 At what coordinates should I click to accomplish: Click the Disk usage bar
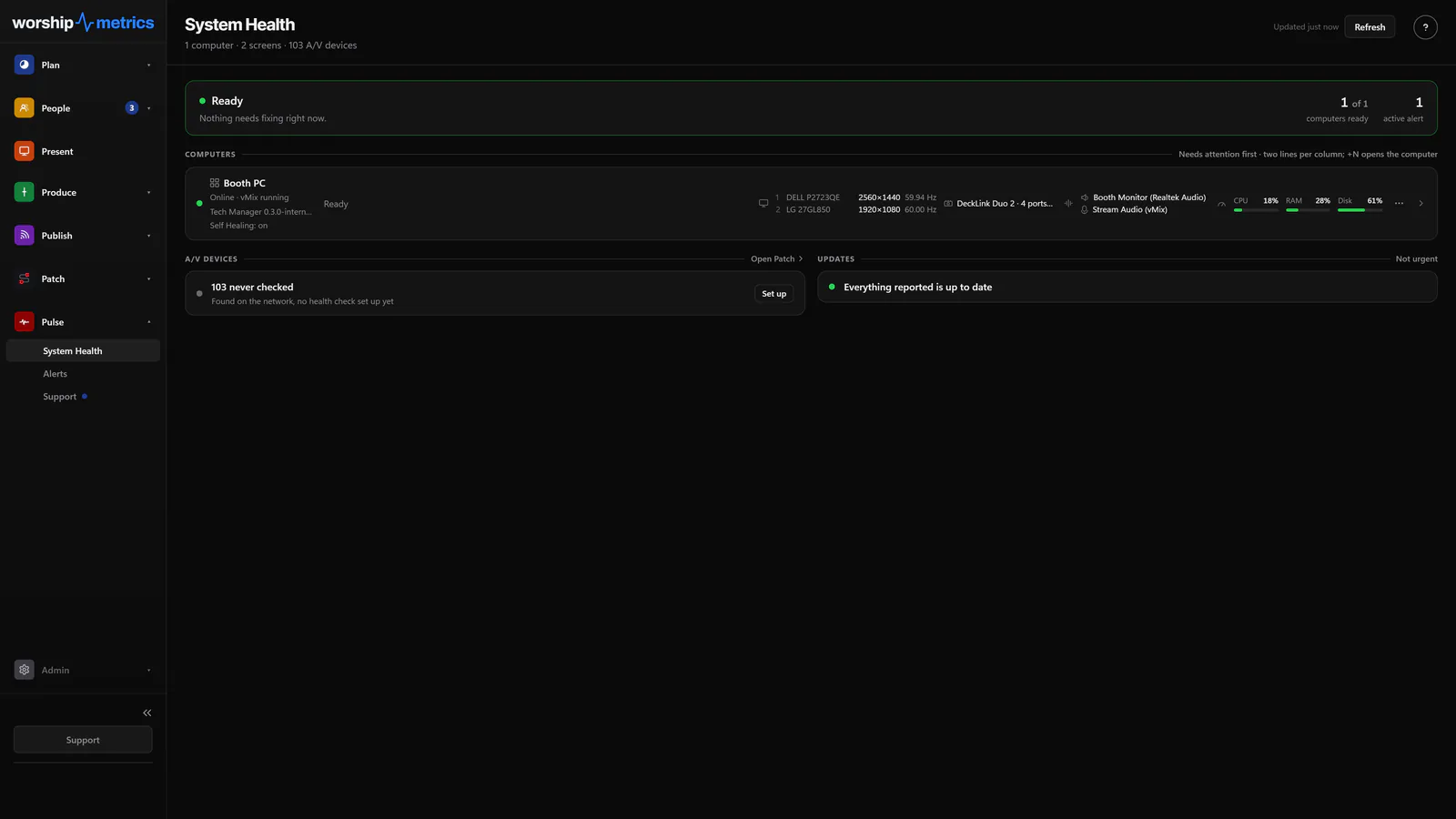pyautogui.click(x=1360, y=210)
